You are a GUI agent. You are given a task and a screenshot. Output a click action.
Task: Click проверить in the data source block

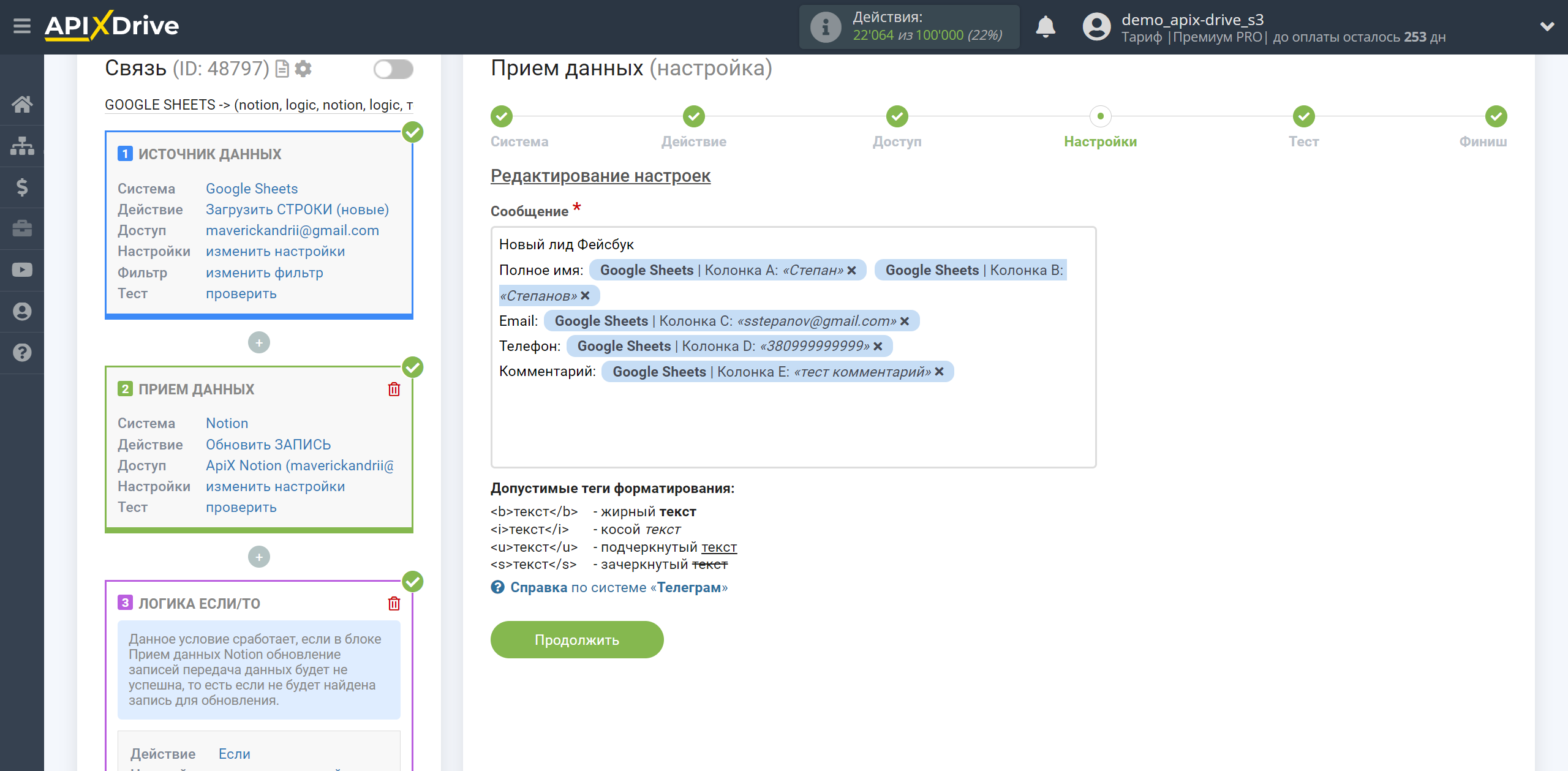(x=241, y=293)
